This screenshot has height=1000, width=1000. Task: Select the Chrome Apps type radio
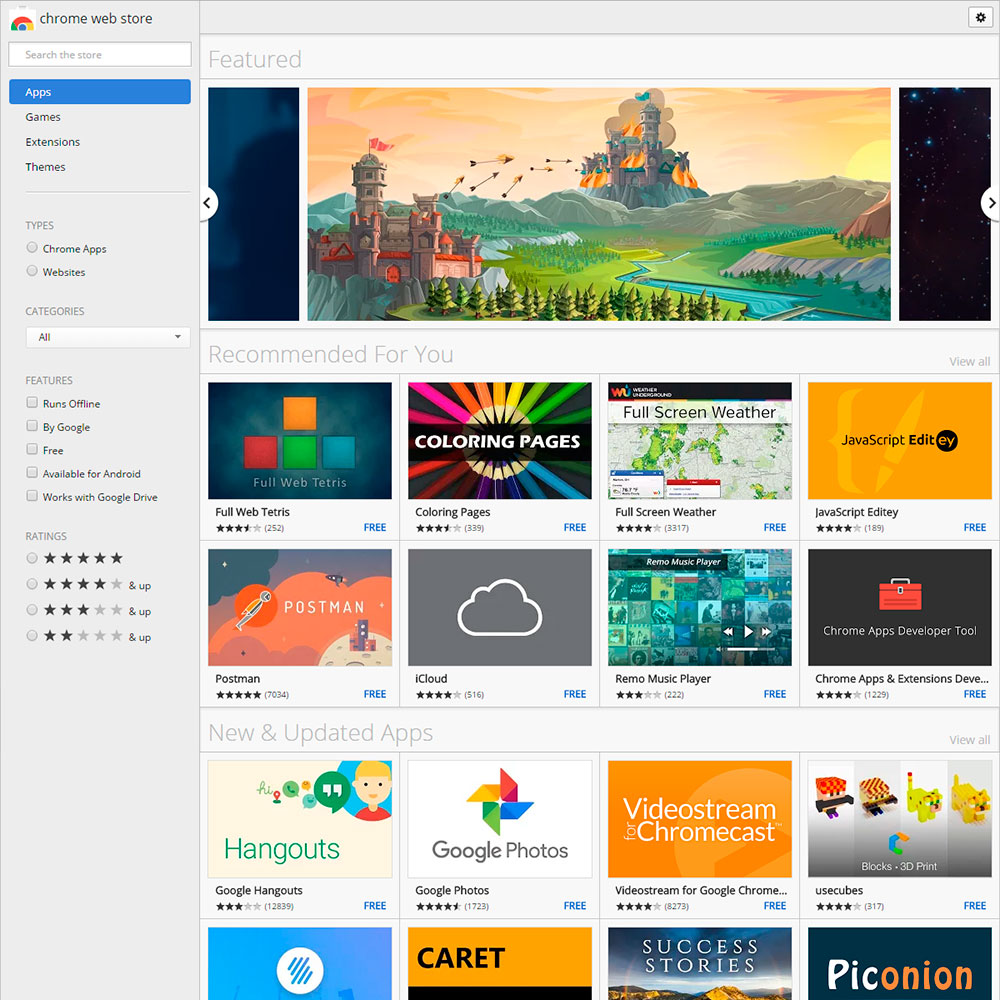32,247
